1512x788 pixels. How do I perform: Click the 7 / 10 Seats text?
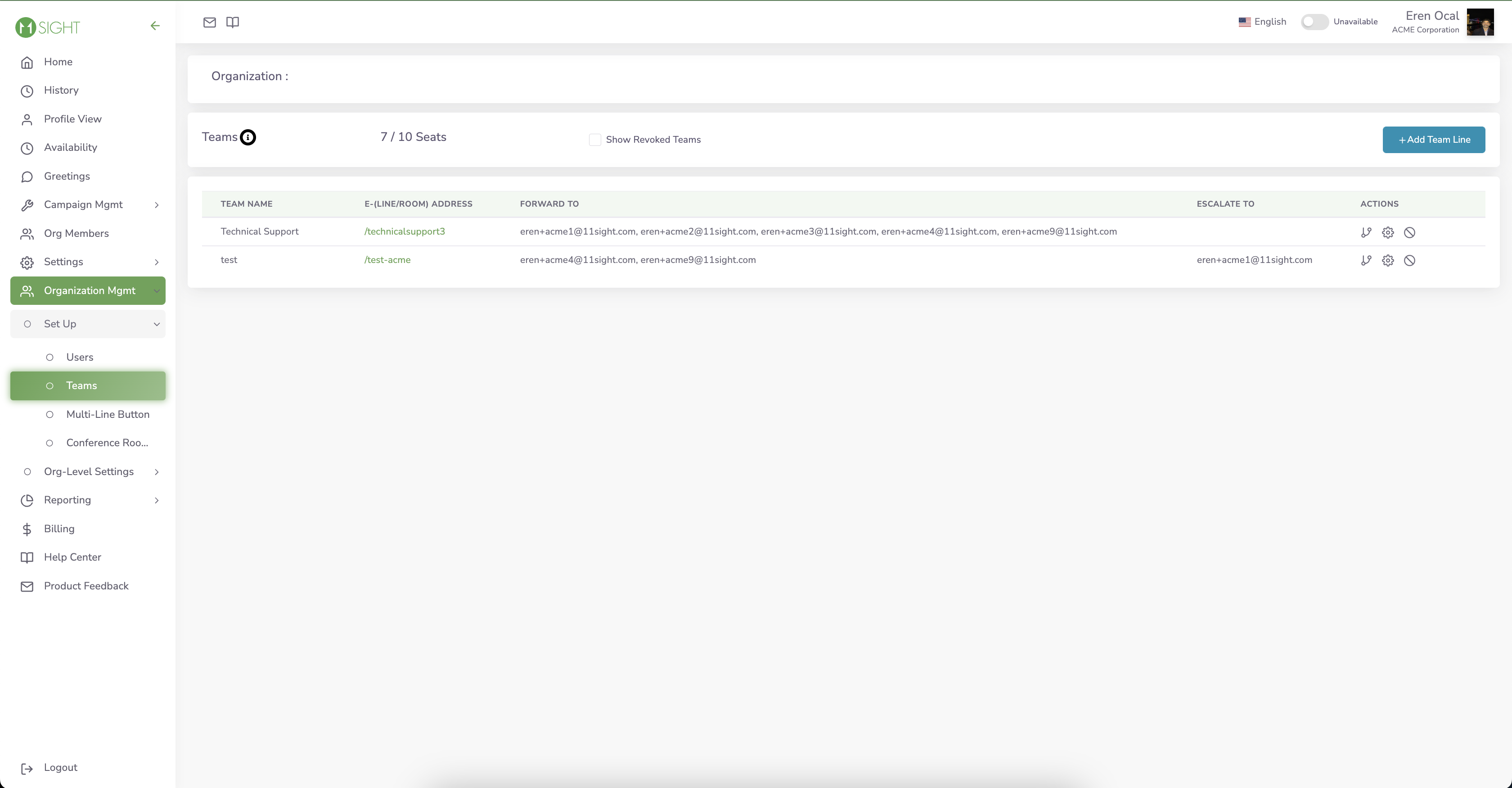(413, 137)
